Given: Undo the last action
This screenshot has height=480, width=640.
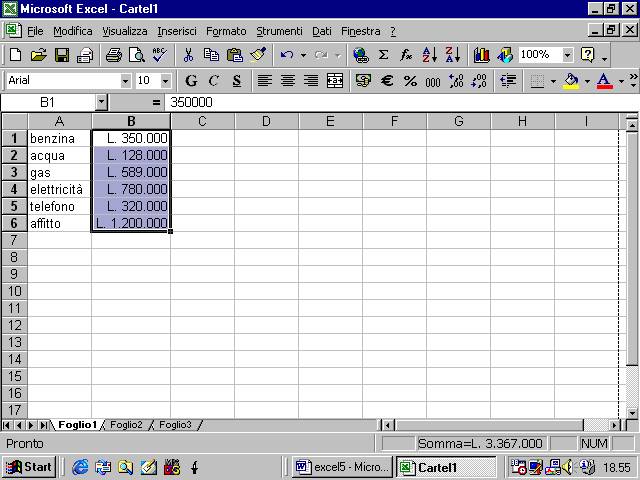Looking at the screenshot, I should coord(287,55).
